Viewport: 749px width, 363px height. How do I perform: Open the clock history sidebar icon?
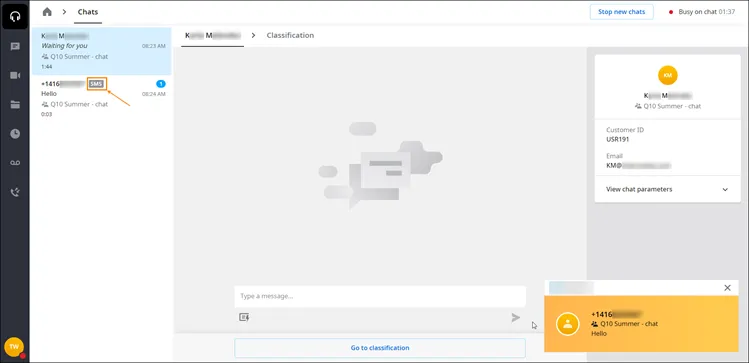[15, 134]
